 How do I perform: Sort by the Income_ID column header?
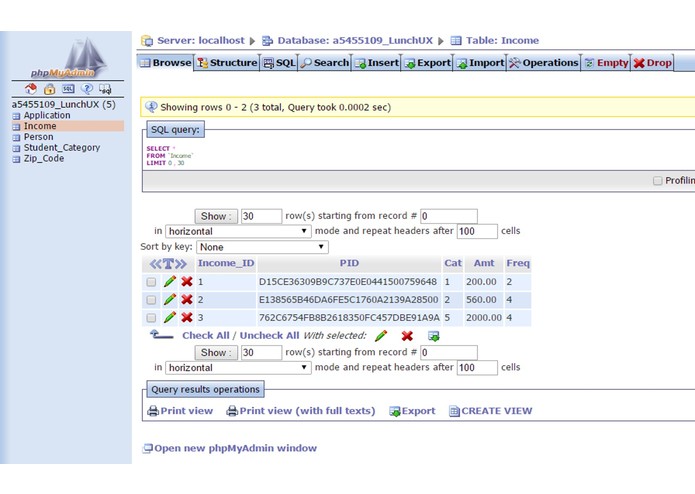pos(226,263)
